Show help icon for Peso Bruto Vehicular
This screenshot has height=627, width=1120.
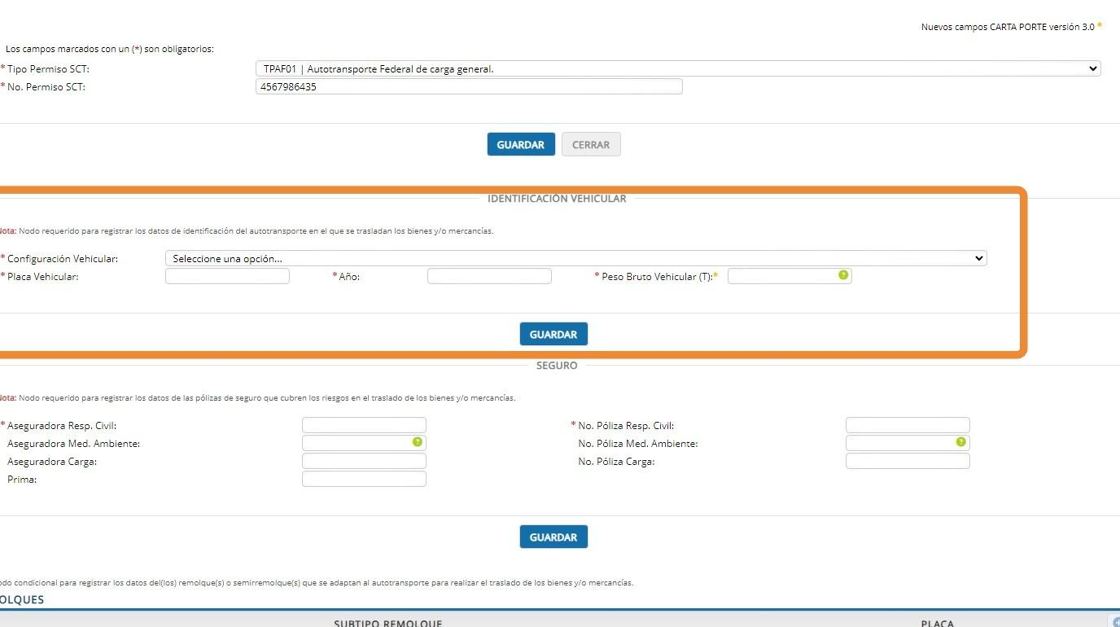843,276
